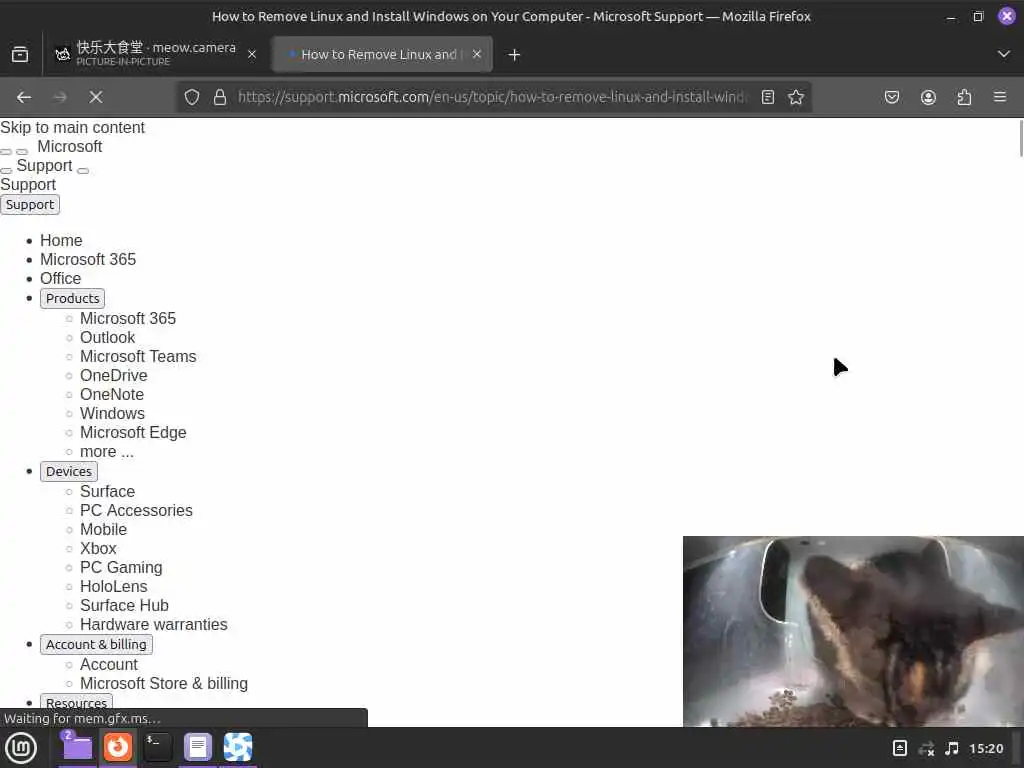1024x768 pixels.
Task: Open Surface under Devices
Action: [108, 491]
